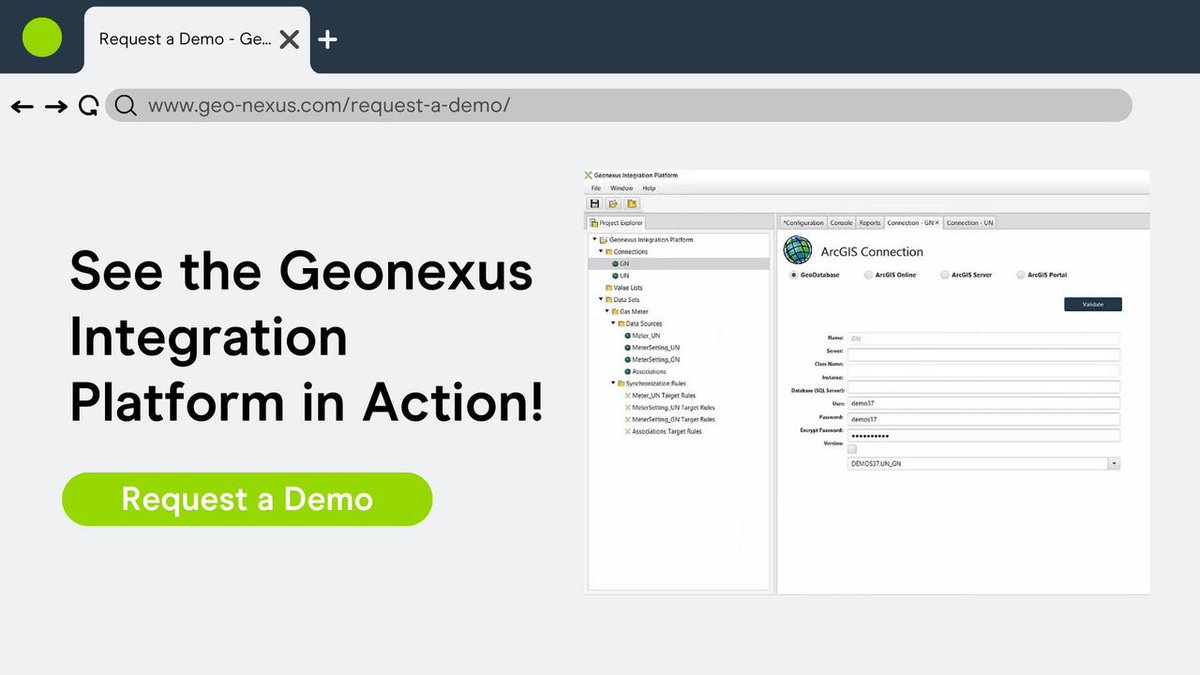This screenshot has height=675, width=1200.
Task: Click the Database (SQL Server) field
Action: coord(984,387)
